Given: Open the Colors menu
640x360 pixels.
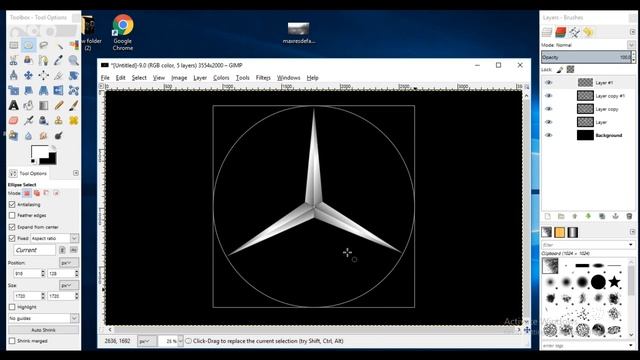Looking at the screenshot, I should coord(221,78).
